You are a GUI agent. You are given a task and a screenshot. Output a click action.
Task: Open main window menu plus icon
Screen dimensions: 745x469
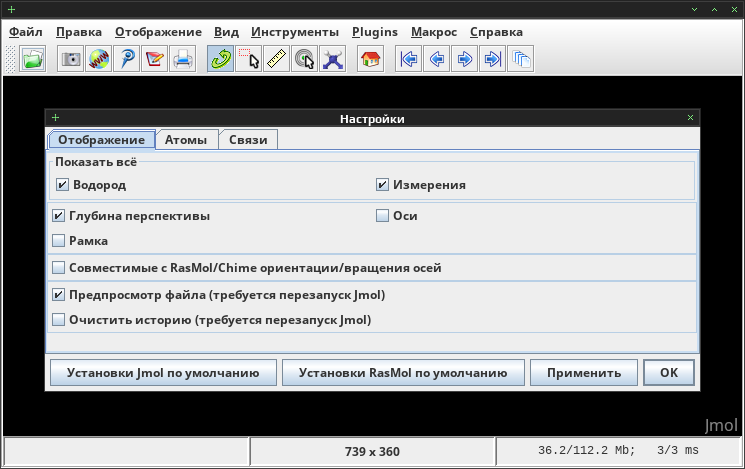[11, 9]
